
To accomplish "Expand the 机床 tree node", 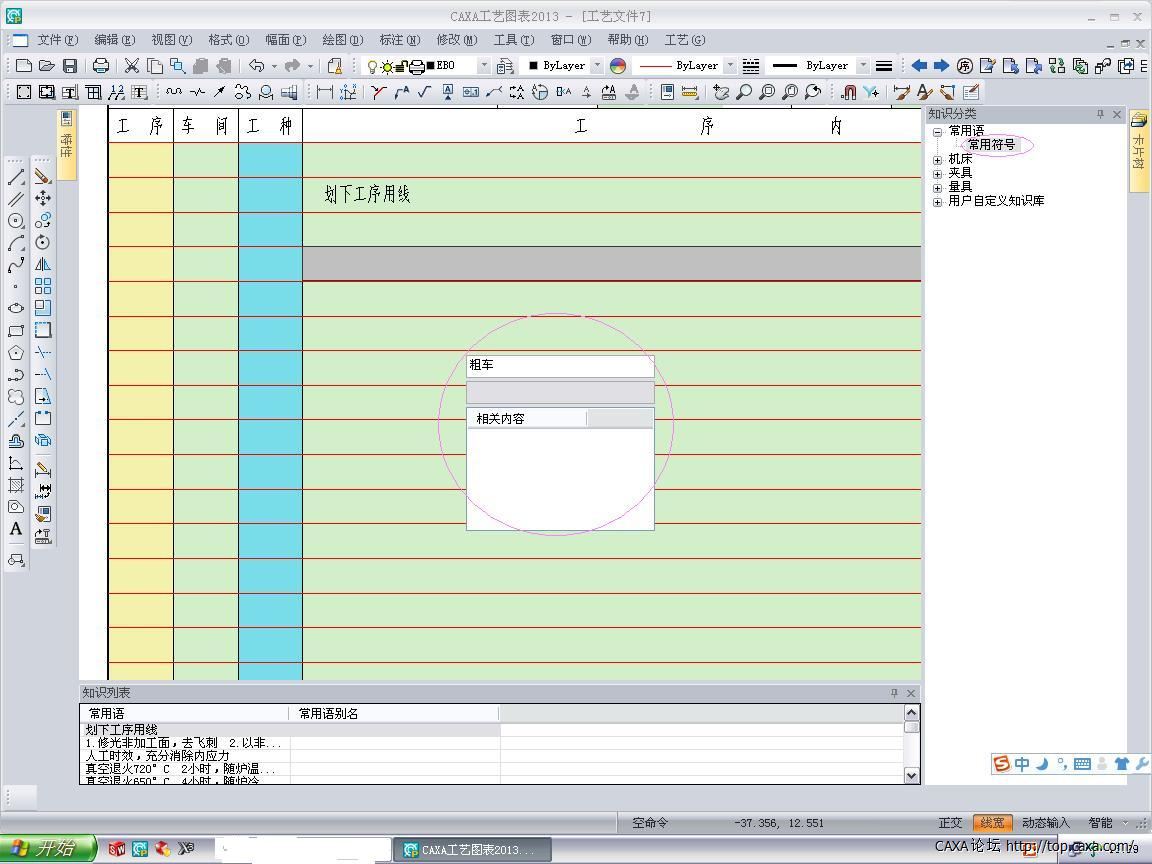I will point(938,159).
